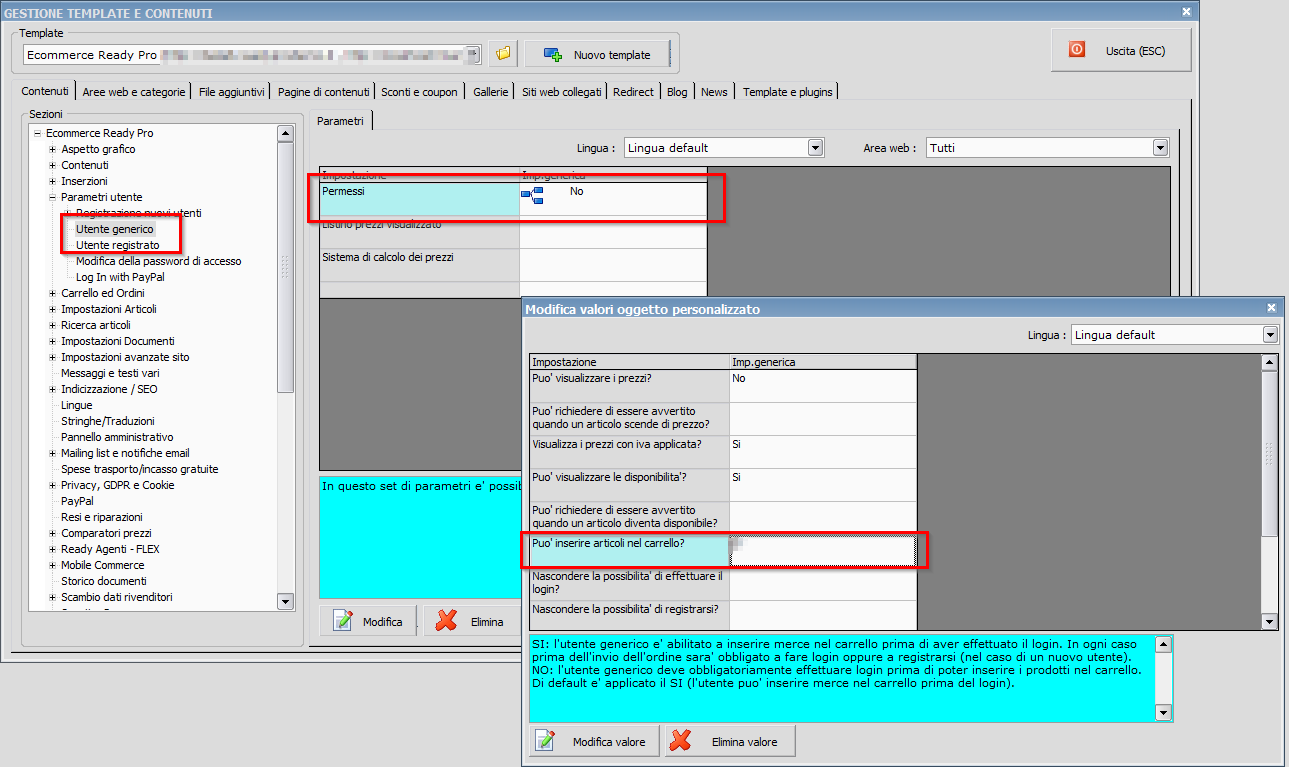The height and width of the screenshot is (767, 1289).
Task: Open the template folder browse icon
Action: point(503,54)
